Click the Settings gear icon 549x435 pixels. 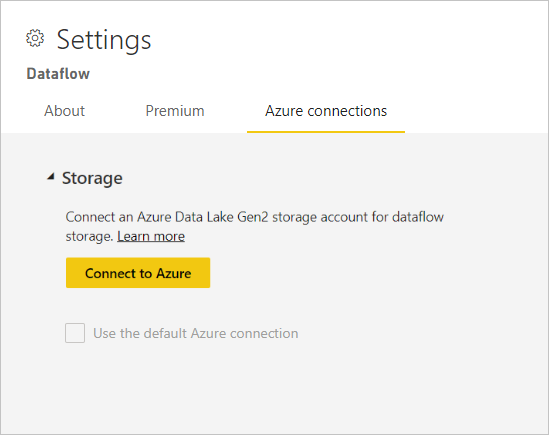click(x=35, y=38)
